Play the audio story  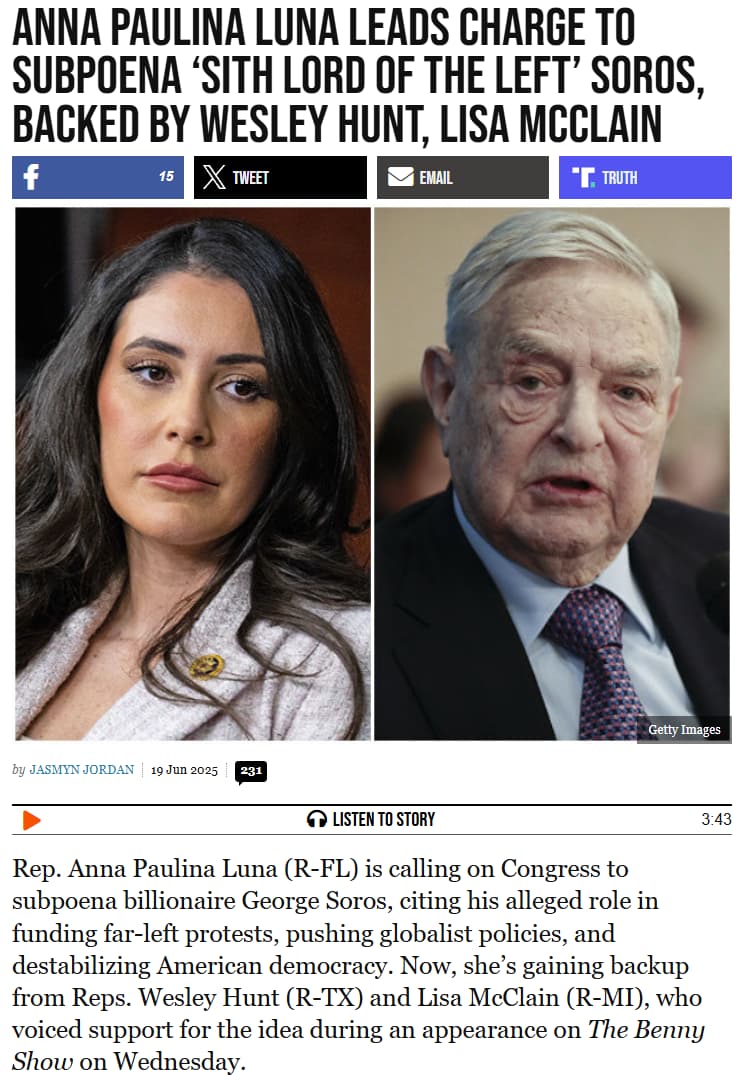(31, 819)
